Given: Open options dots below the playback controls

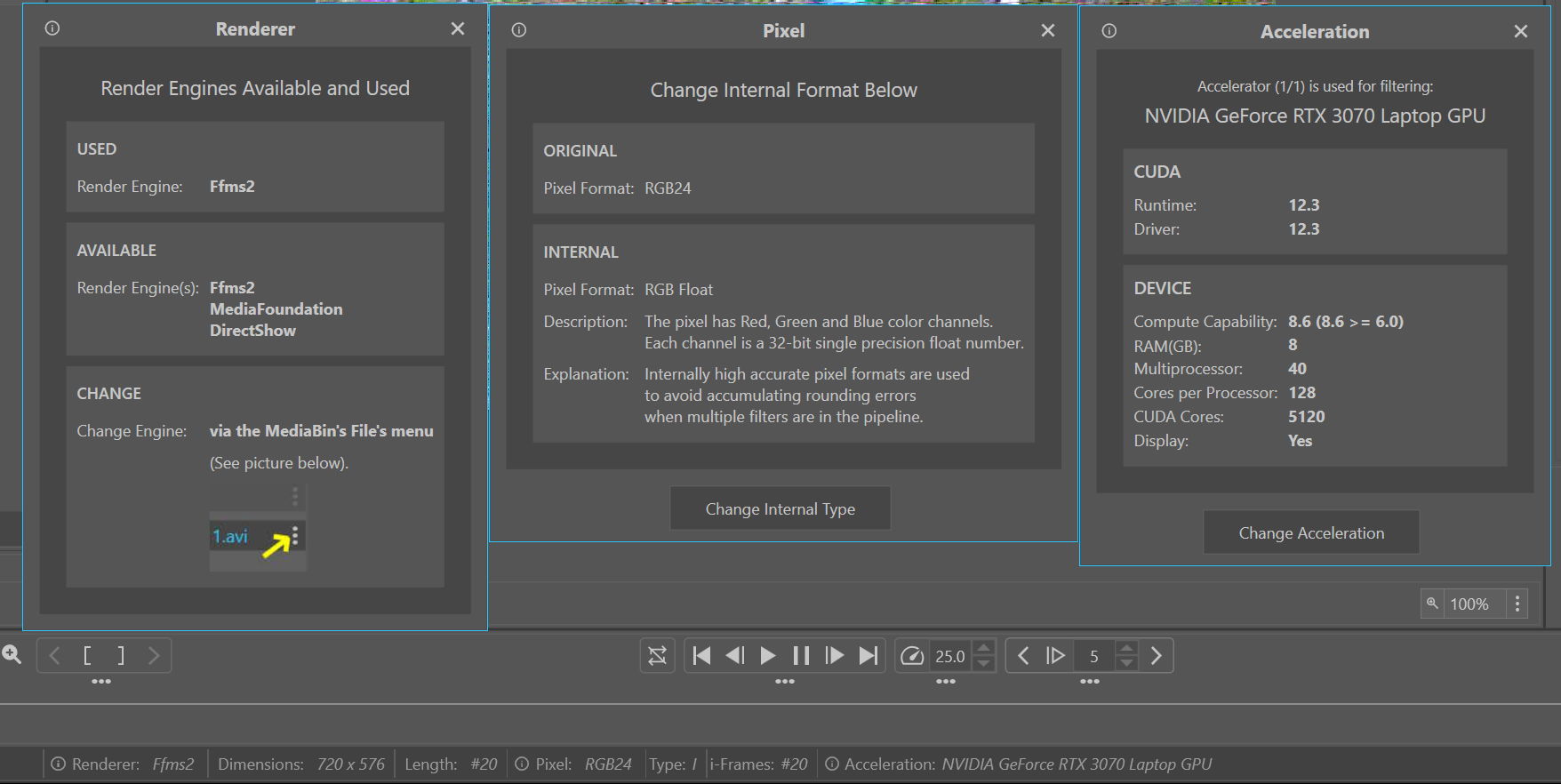Looking at the screenshot, I should coord(785,682).
